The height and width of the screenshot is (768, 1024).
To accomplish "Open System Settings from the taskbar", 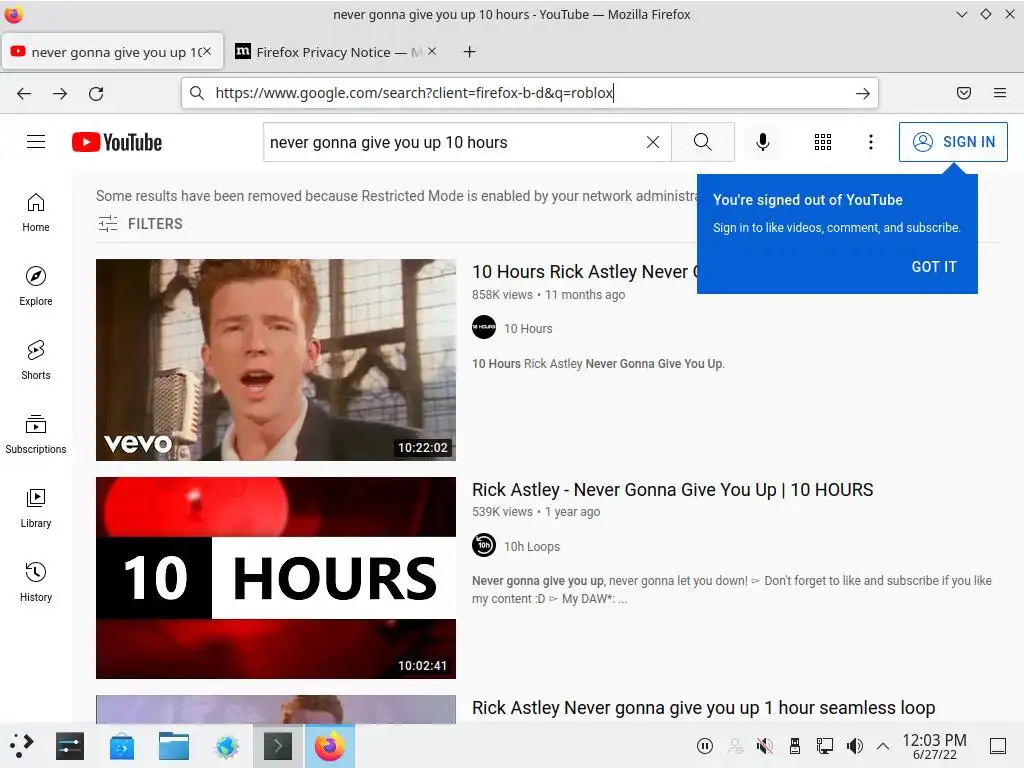I will (x=70, y=746).
